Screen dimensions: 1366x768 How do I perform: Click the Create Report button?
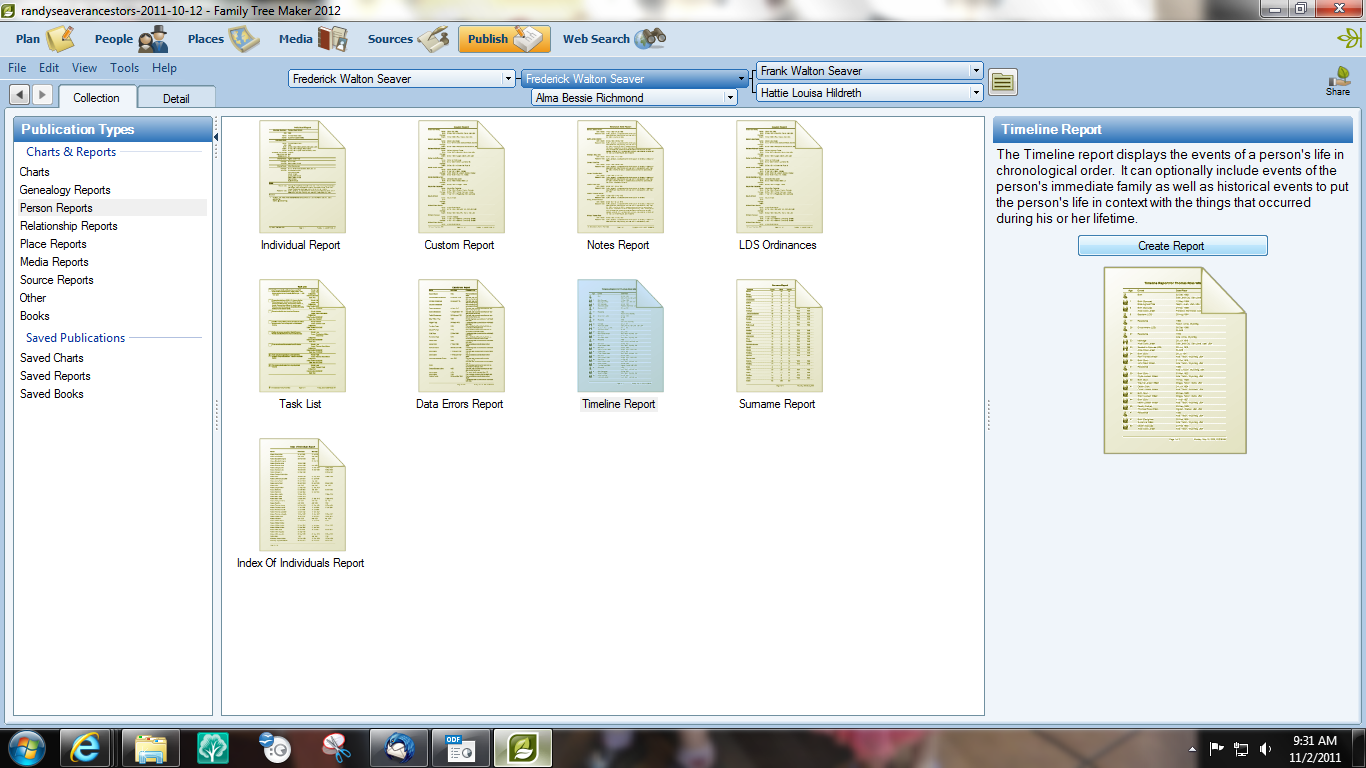click(x=1172, y=246)
